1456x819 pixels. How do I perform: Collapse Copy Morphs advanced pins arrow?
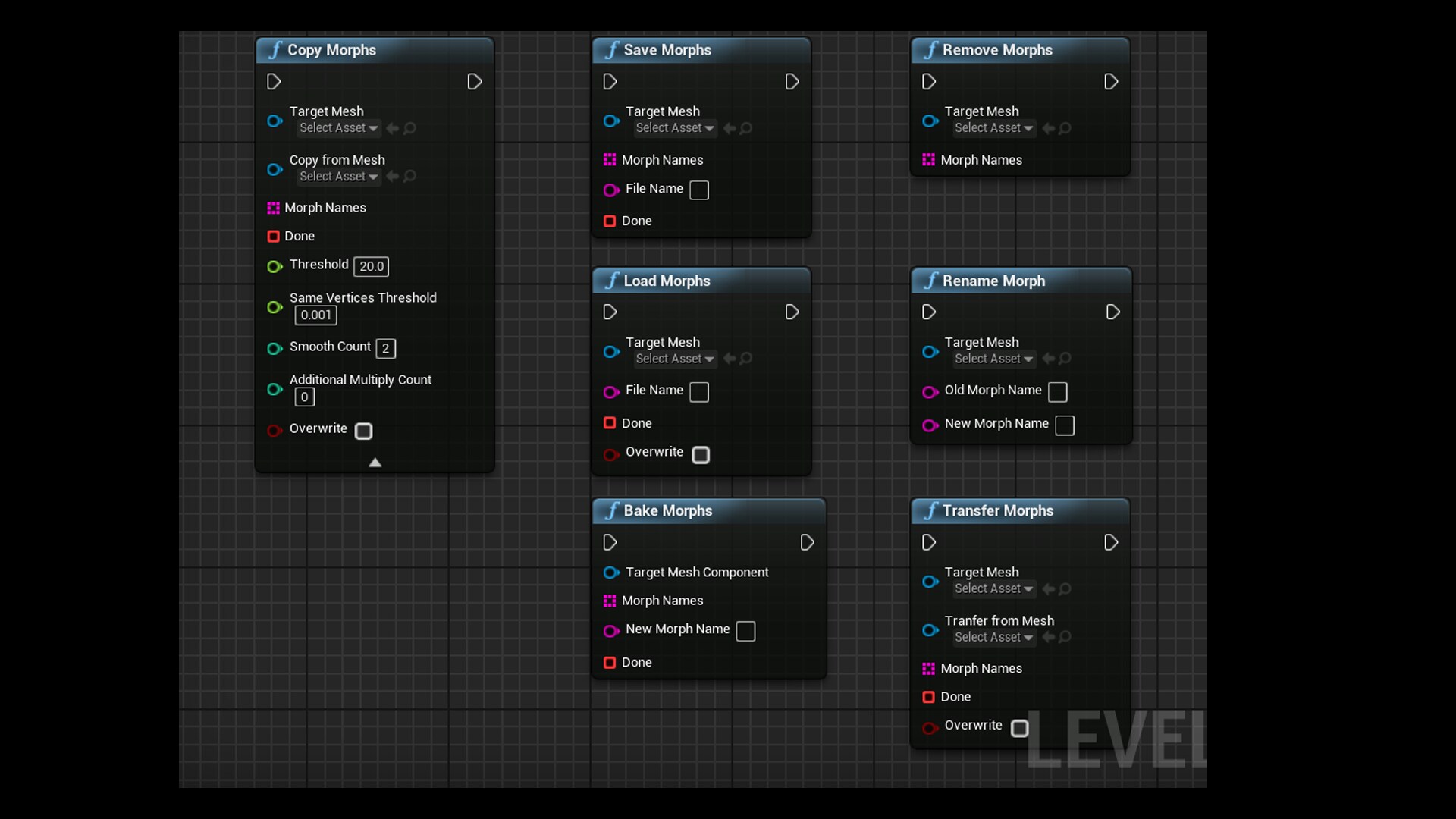click(375, 463)
